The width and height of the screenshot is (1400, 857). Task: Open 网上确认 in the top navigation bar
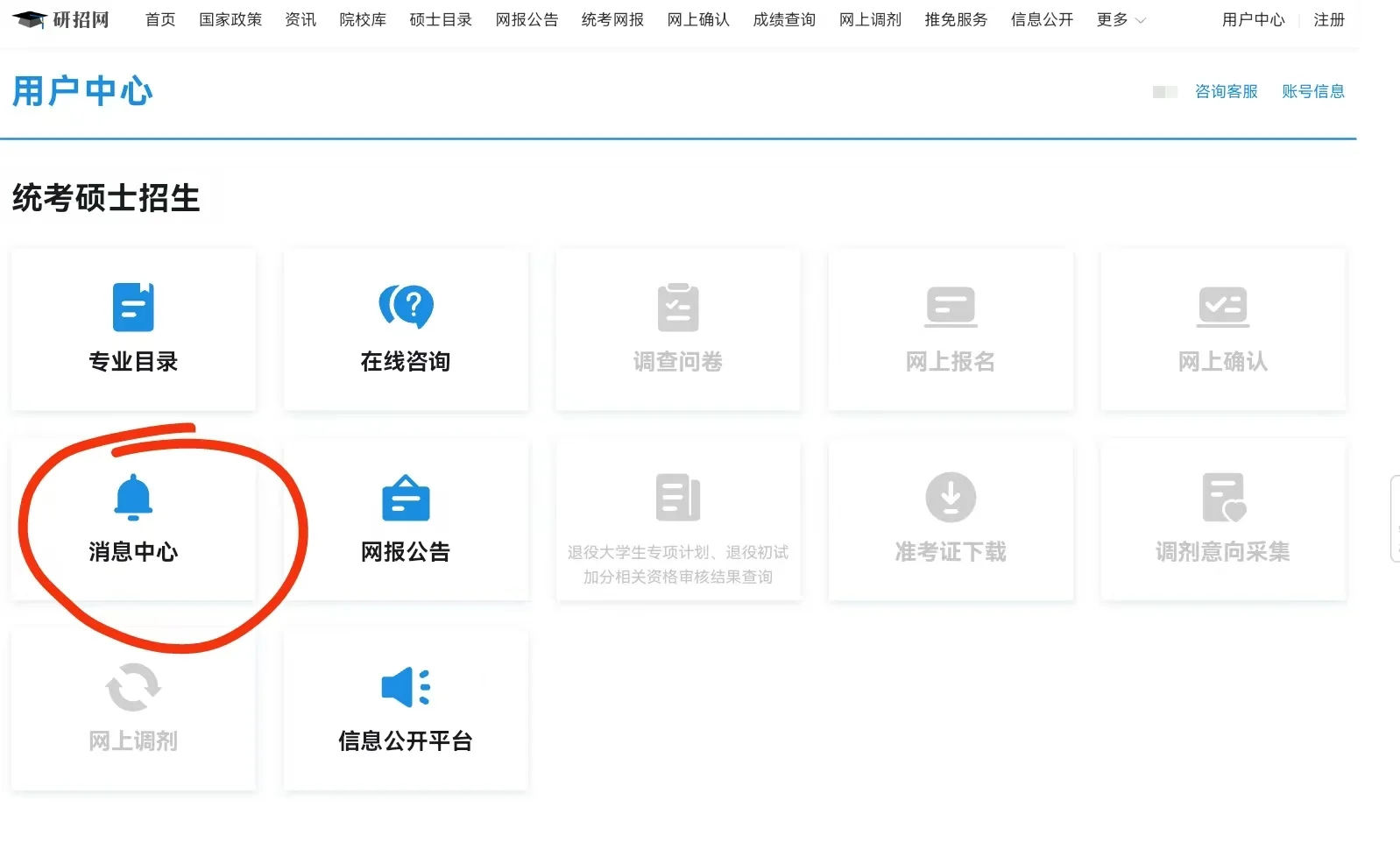pyautogui.click(x=698, y=19)
